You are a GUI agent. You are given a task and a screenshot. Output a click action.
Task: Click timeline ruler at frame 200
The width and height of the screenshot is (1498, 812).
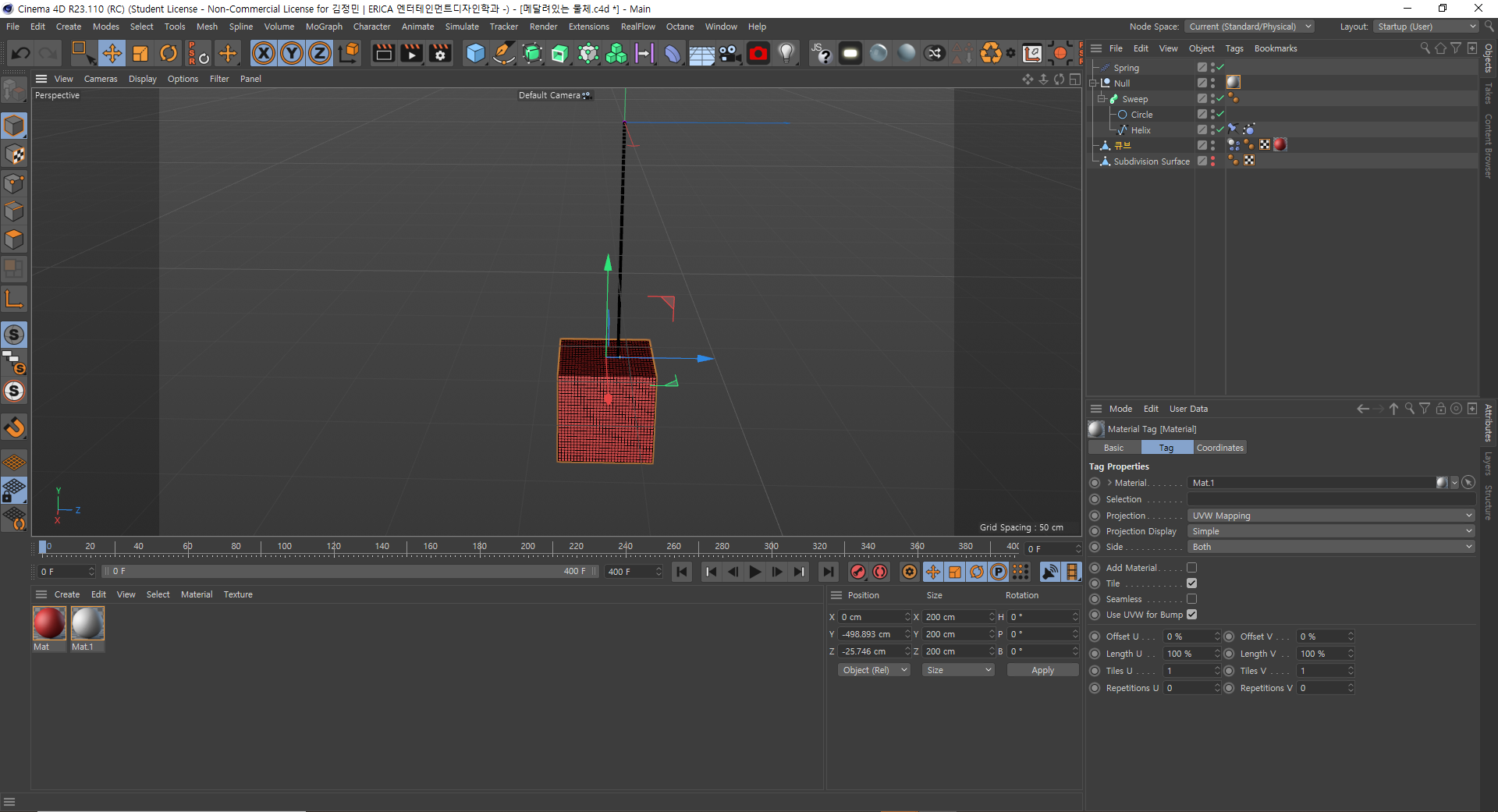528,547
